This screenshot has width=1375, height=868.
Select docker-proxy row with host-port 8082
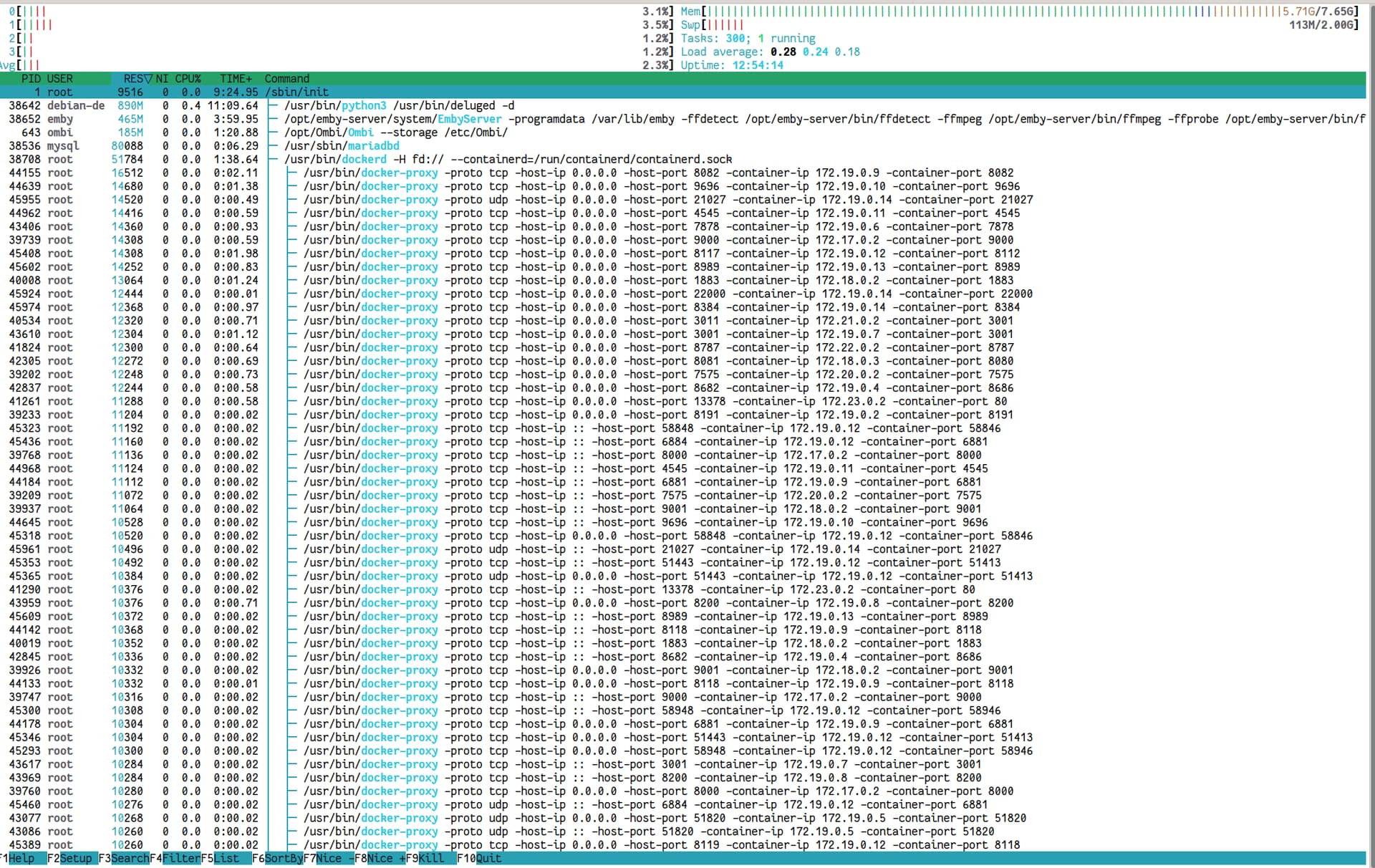[x=682, y=173]
